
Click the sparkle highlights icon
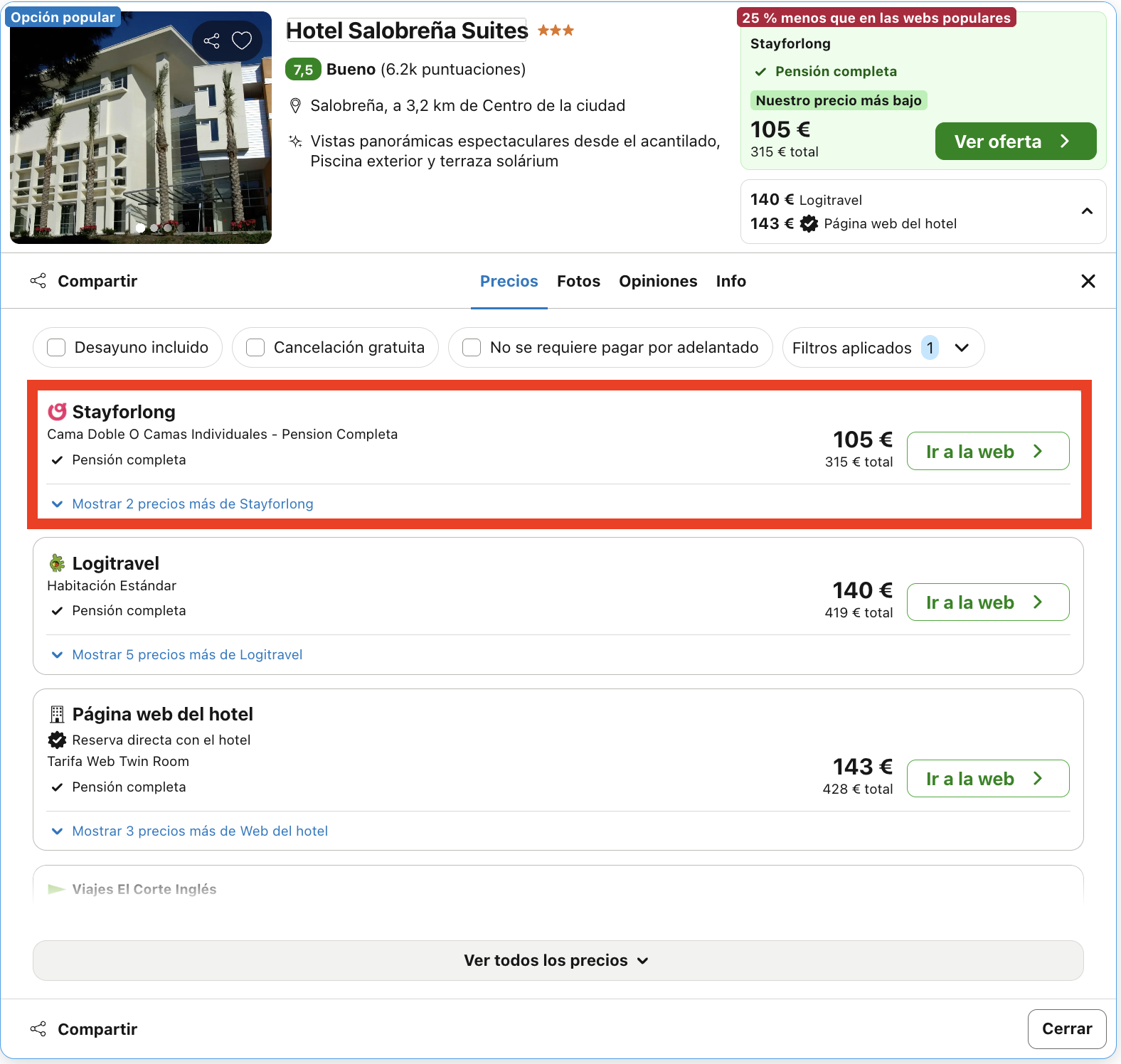coord(295,141)
